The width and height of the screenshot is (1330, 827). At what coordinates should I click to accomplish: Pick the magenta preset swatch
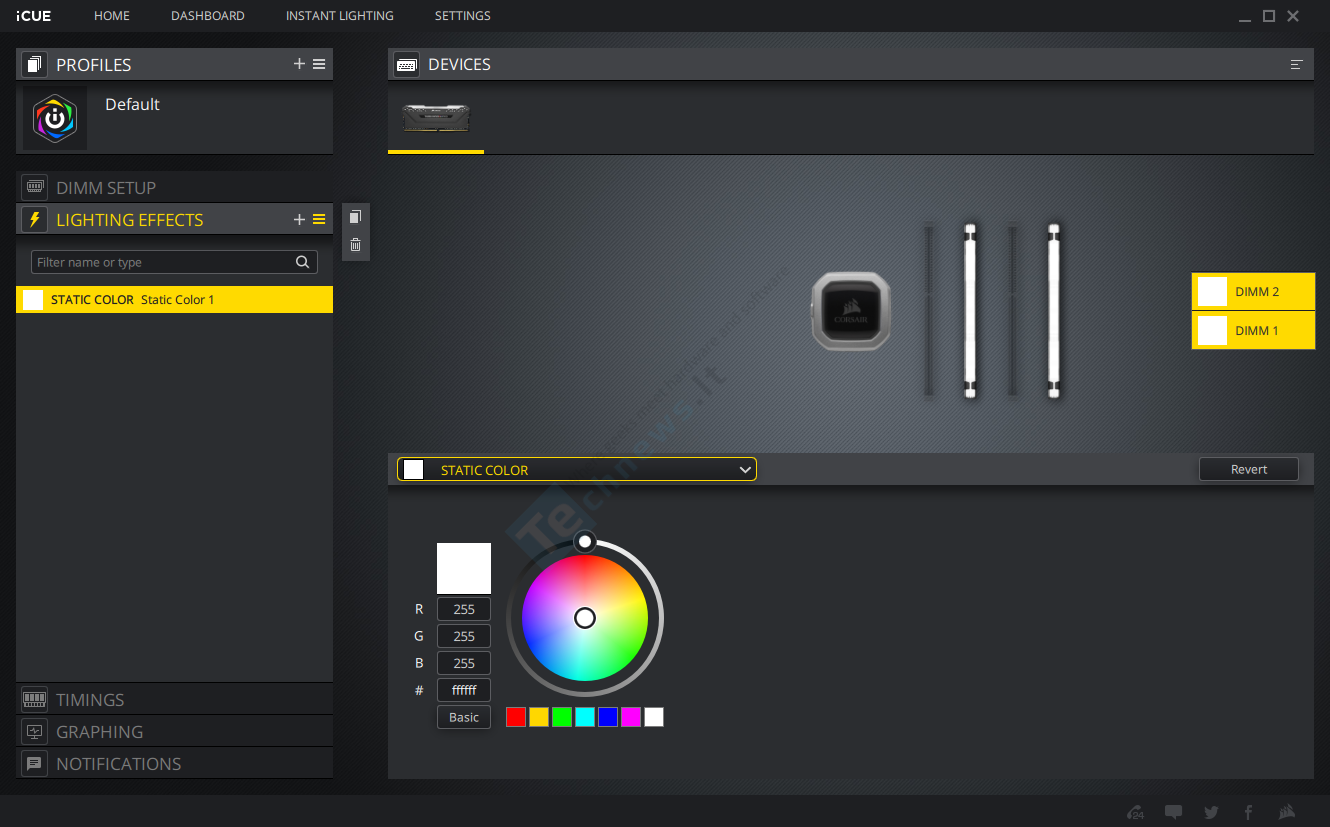click(631, 717)
